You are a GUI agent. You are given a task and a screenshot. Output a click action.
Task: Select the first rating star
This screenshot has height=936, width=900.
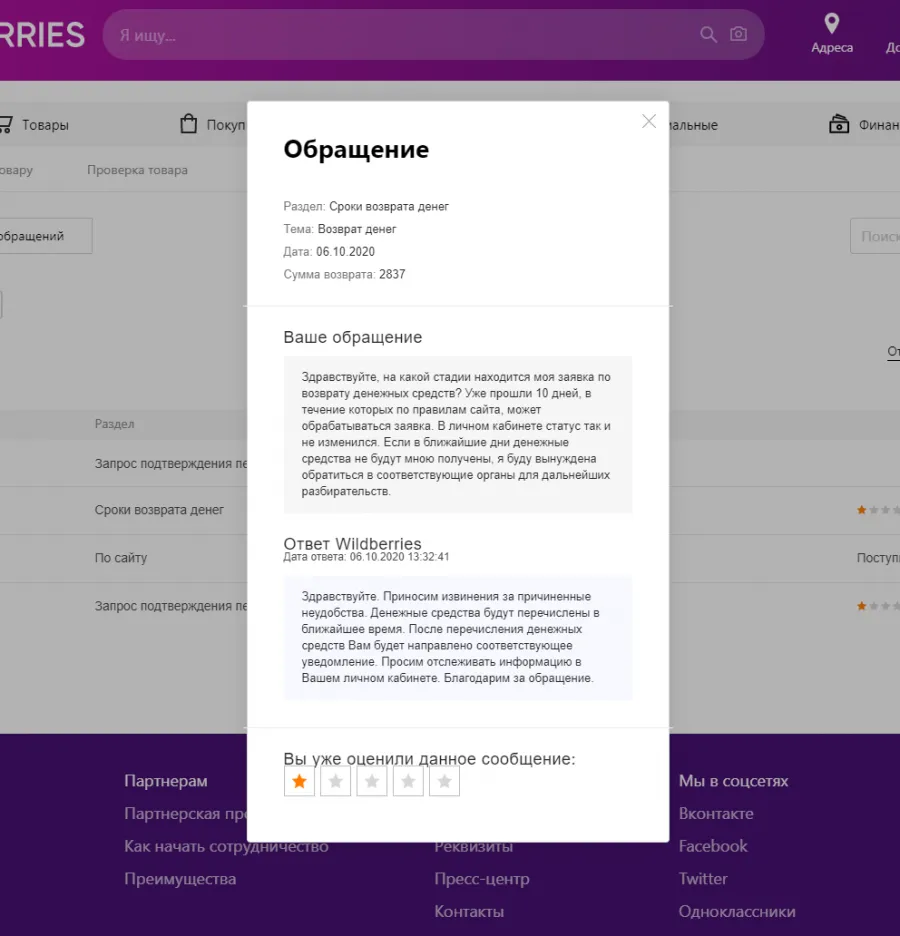coord(299,781)
